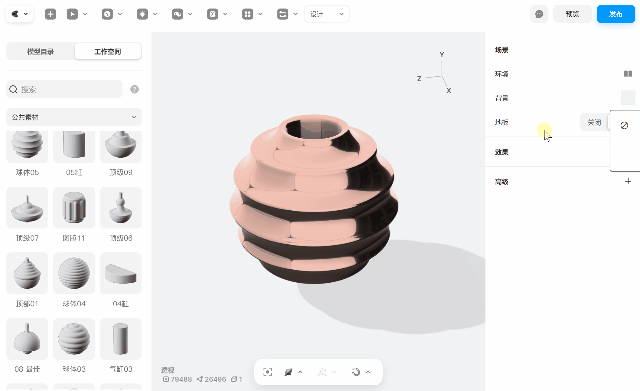This screenshot has width=640, height=391.
Task: Switch to the 模型目录 tab
Action: pyautogui.click(x=40, y=51)
